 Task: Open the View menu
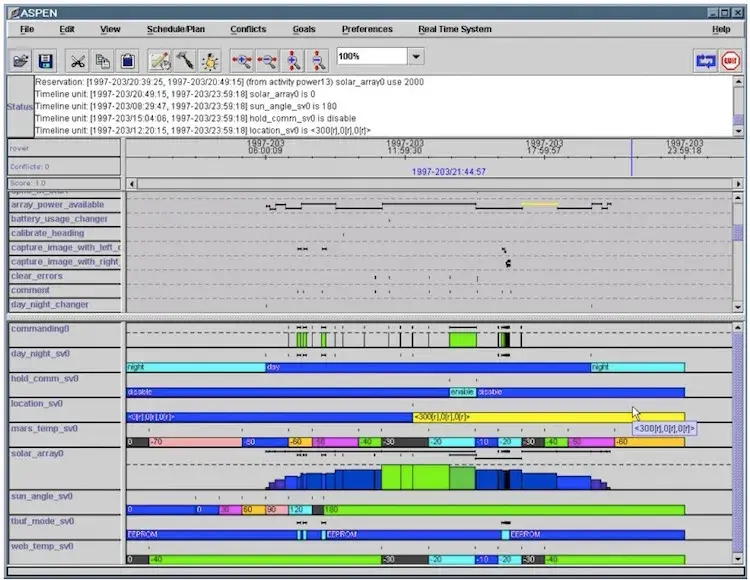tap(110, 29)
